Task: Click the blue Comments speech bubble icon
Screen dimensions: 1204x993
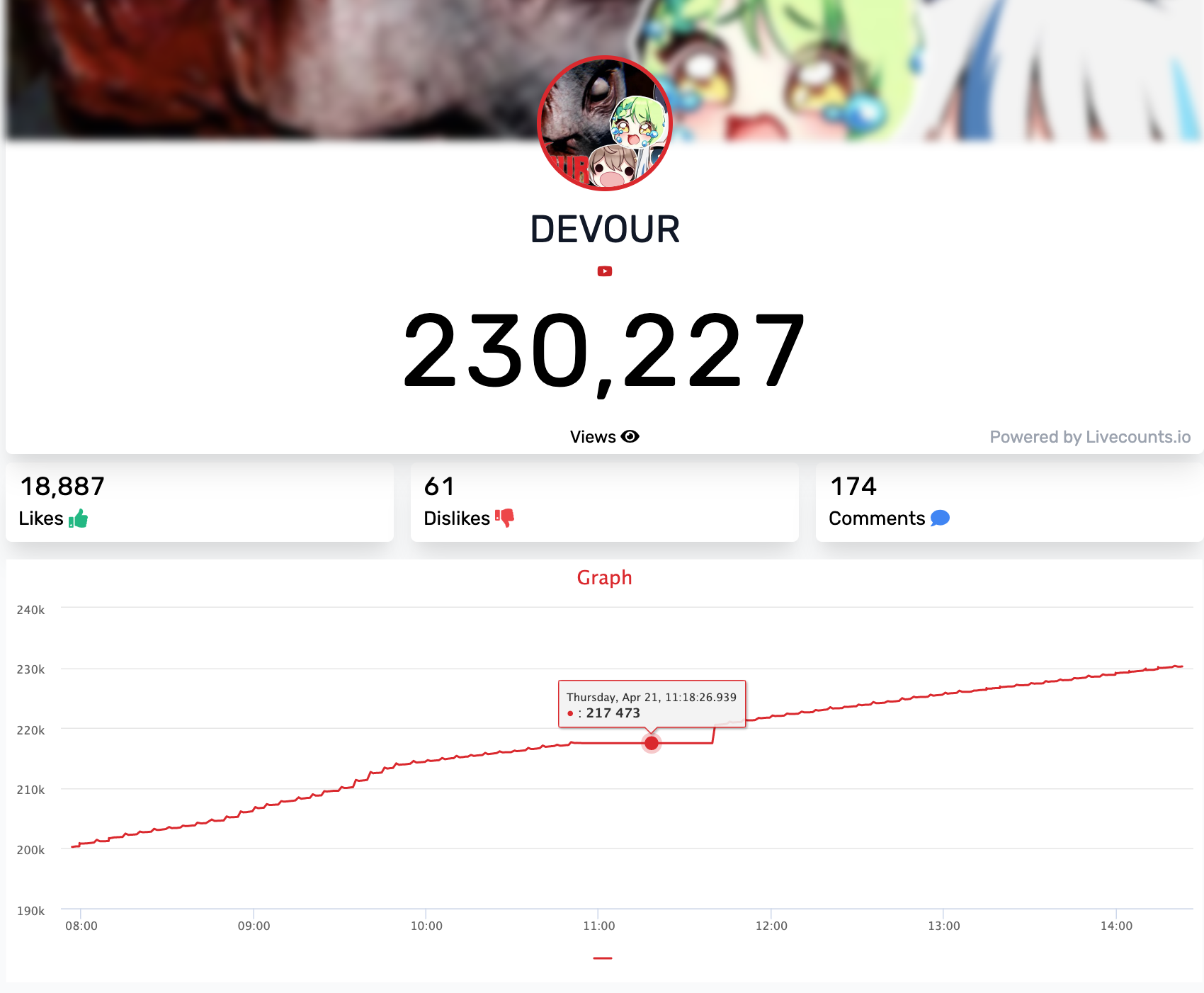Action: pyautogui.click(x=940, y=518)
